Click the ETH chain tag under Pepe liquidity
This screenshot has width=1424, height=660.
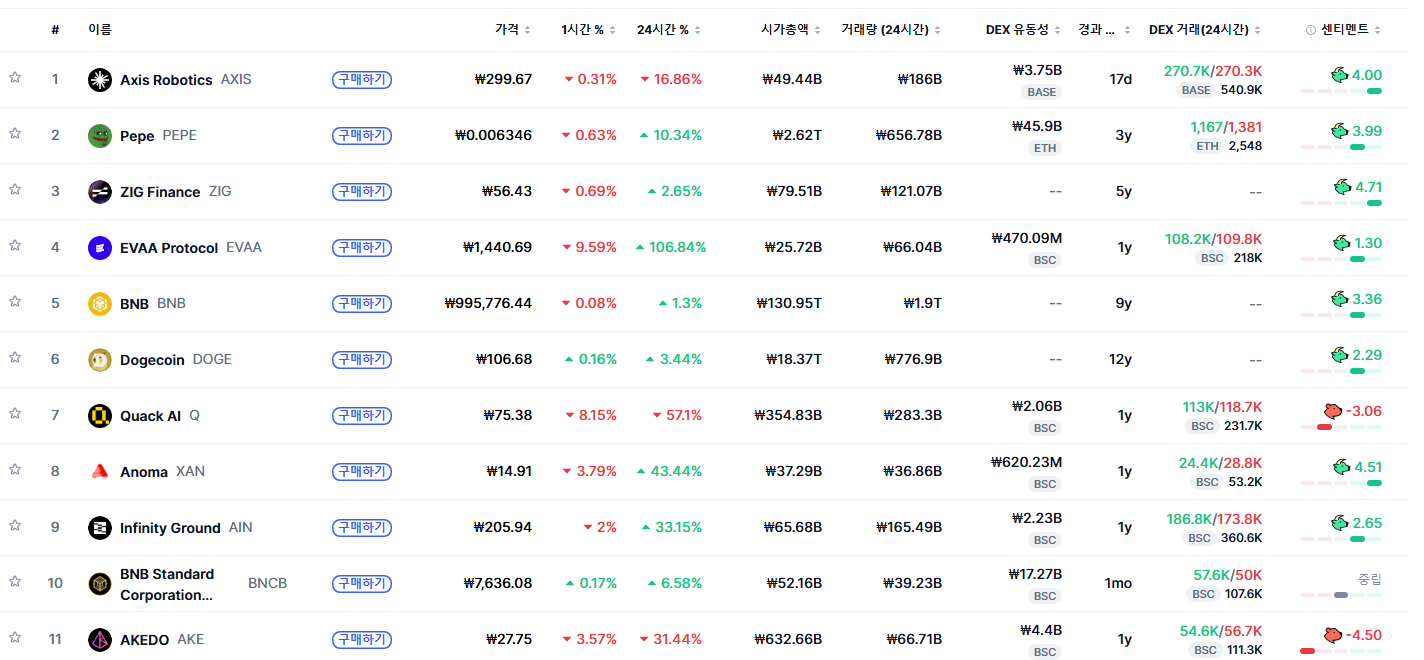1045,148
